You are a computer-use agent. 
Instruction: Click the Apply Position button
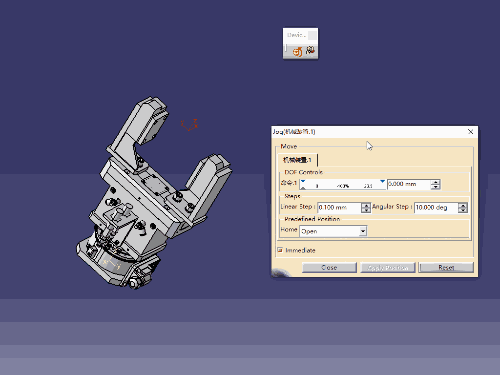(388, 267)
